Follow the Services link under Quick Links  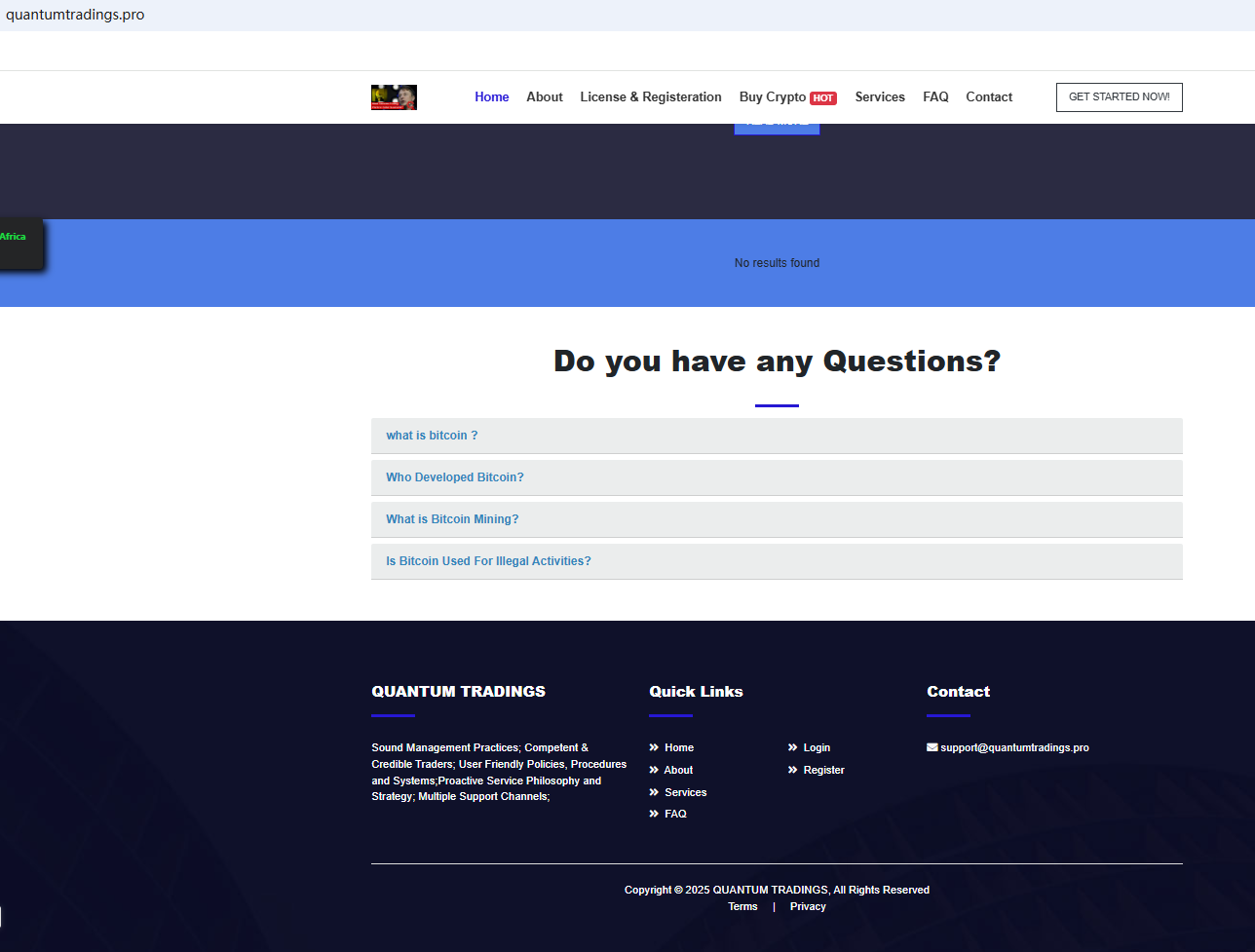point(686,793)
